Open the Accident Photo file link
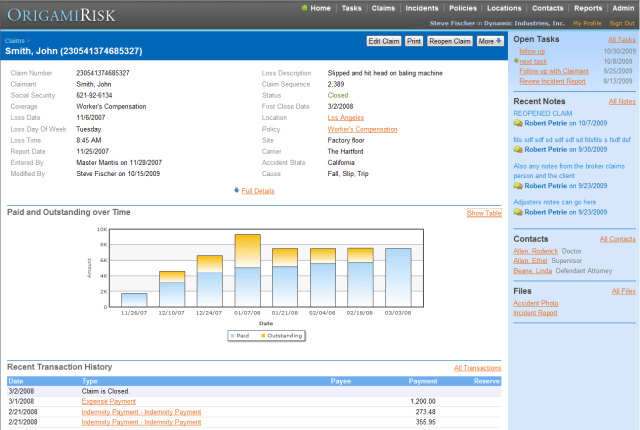The width and height of the screenshot is (640, 430). point(535,302)
